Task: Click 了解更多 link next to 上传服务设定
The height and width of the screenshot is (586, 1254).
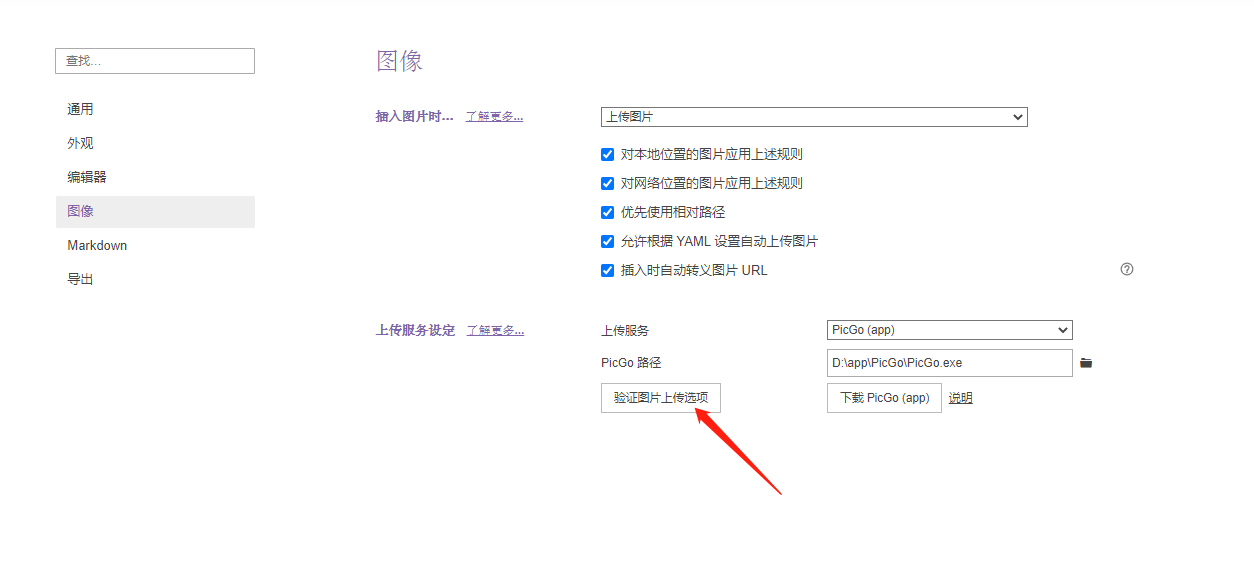Action: pos(495,331)
